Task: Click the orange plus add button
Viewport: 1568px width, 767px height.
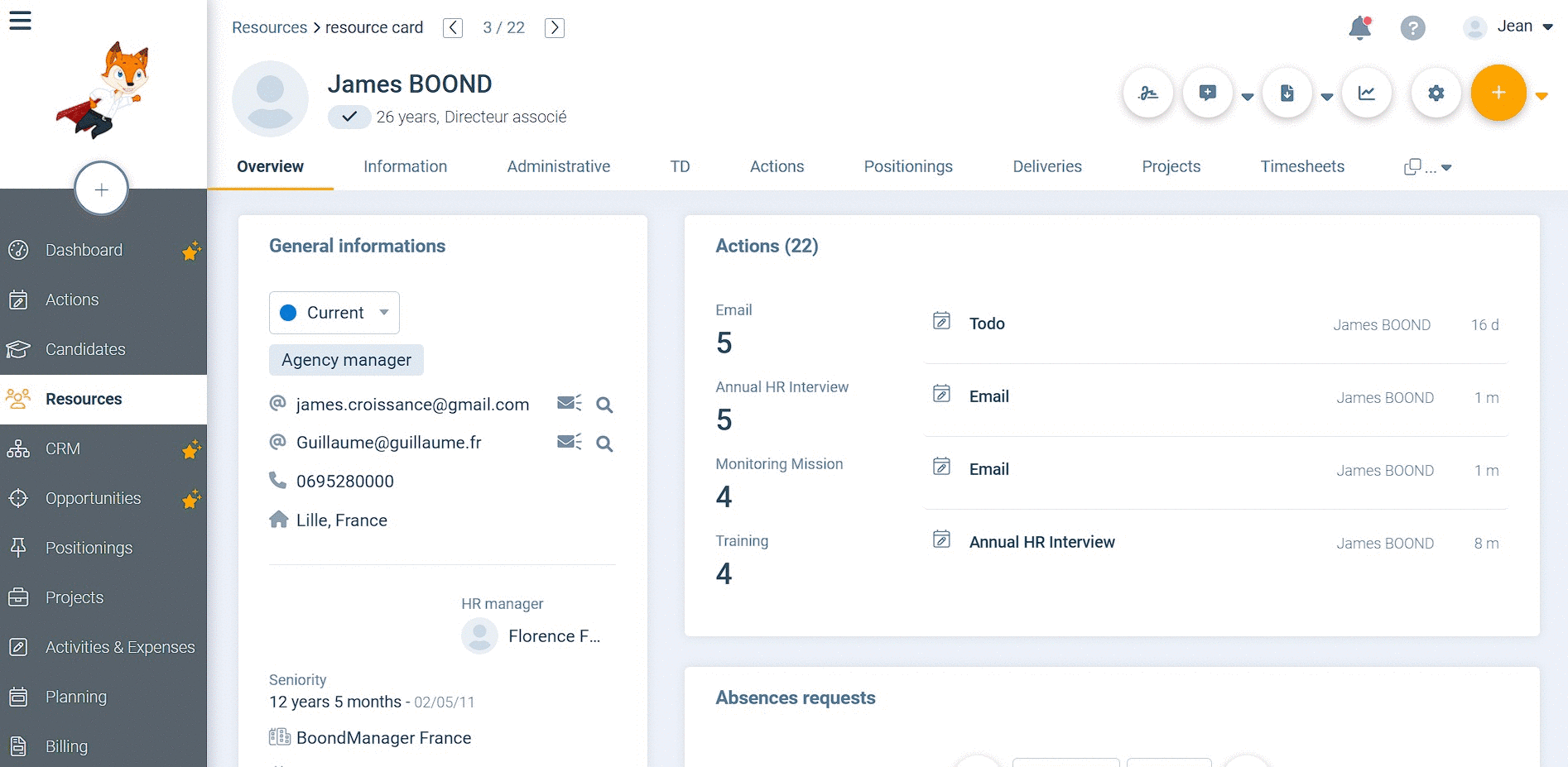Action: click(x=1498, y=93)
